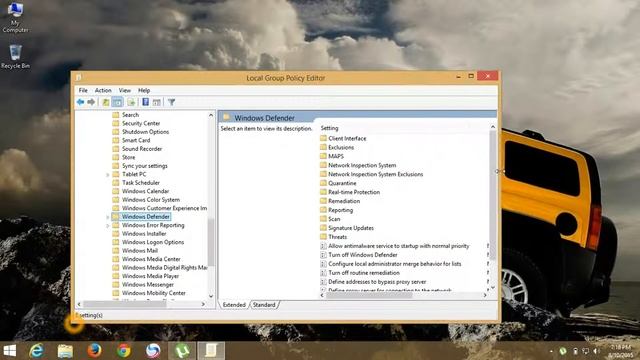Select 'Turn off Windows Defender' policy setting
This screenshot has width=640, height=360.
(x=362, y=255)
